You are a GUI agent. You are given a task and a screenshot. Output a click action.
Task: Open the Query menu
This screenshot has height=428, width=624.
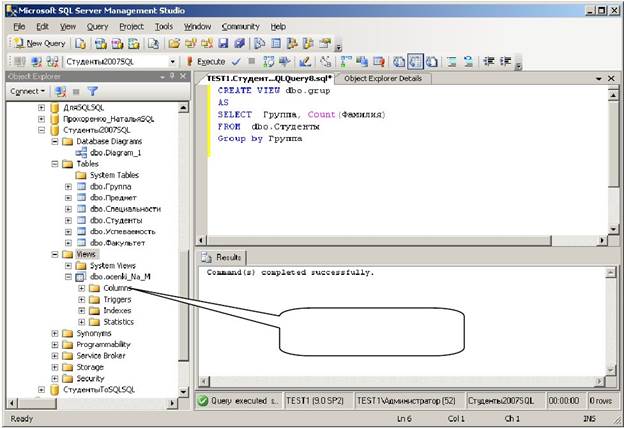point(97,26)
